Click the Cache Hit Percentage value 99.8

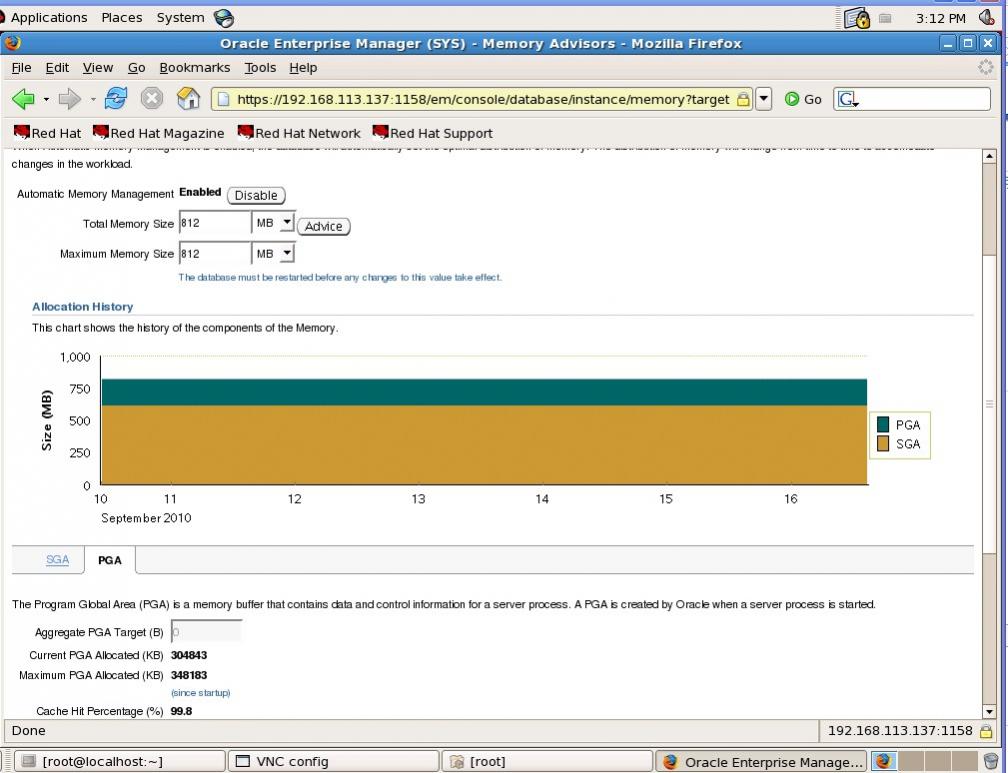coord(181,711)
